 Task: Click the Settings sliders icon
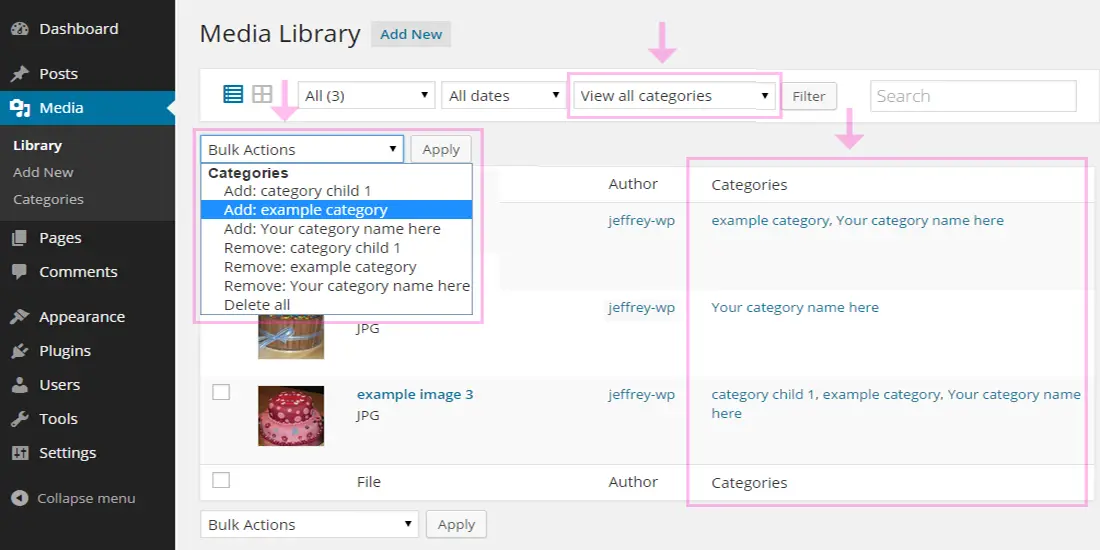pyautogui.click(x=20, y=453)
